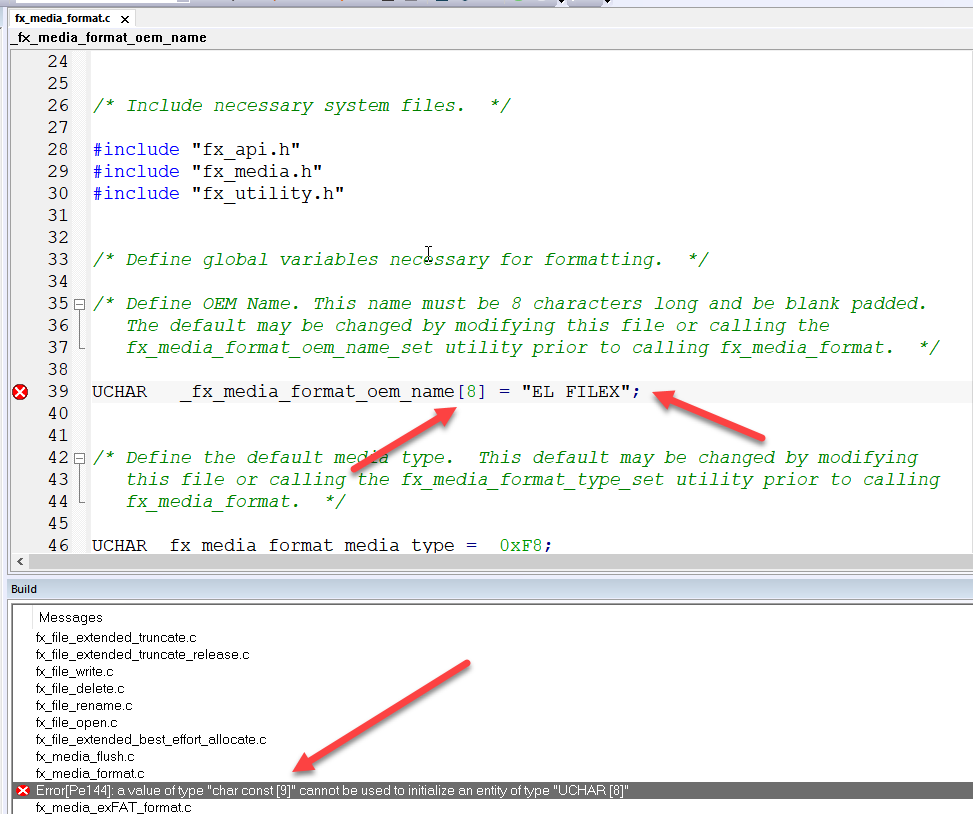Click the Build panel title

(x=24, y=589)
